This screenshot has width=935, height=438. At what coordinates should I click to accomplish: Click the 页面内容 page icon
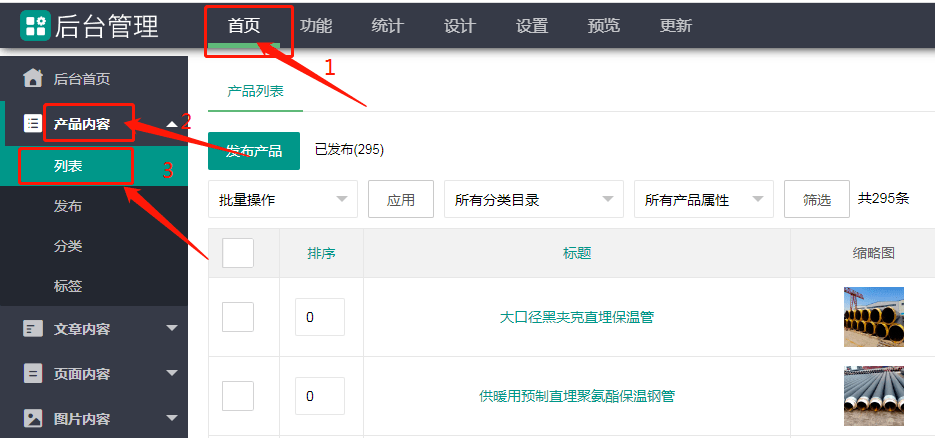tap(33, 373)
